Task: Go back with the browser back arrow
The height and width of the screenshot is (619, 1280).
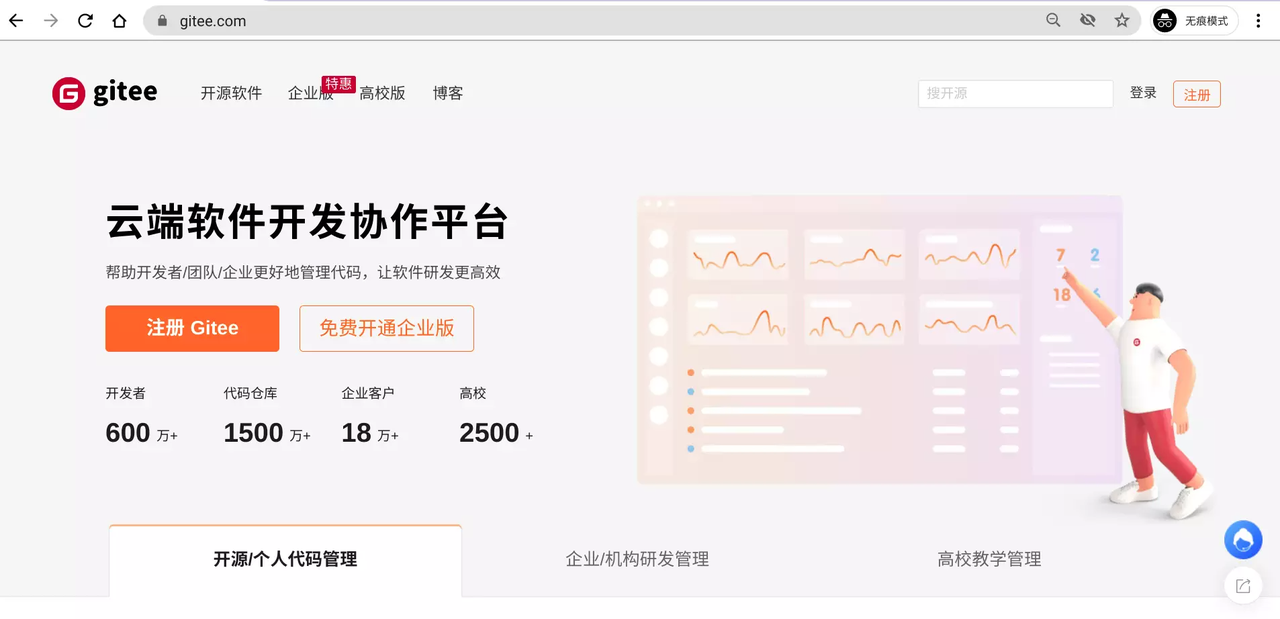Action: coord(16,20)
